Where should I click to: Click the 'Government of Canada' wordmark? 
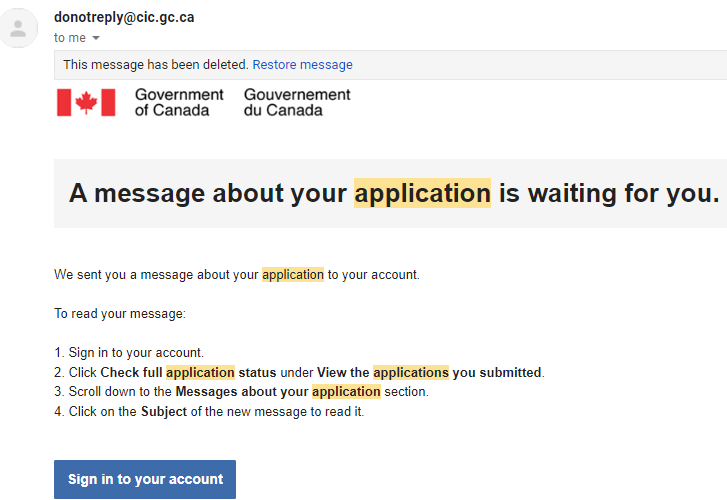179,103
